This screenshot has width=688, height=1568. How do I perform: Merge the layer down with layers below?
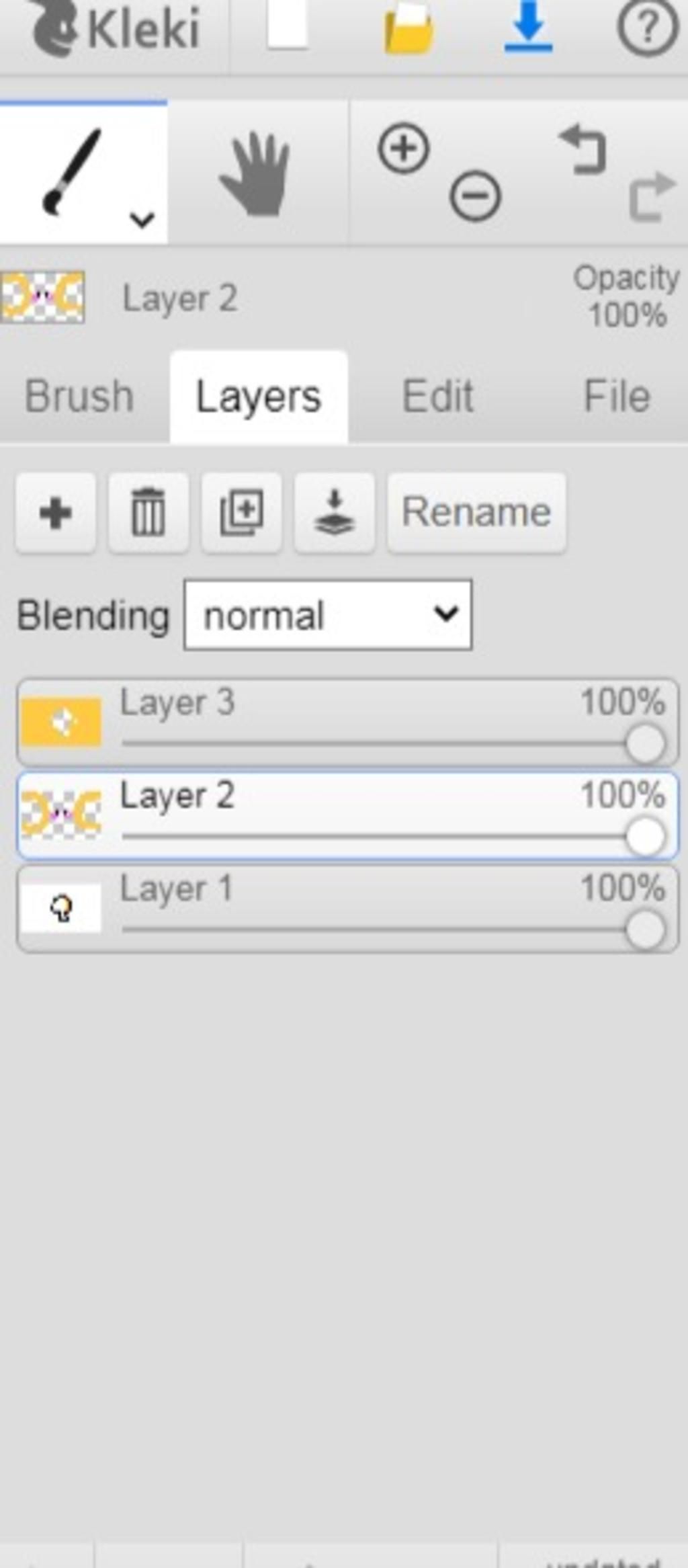click(x=335, y=513)
